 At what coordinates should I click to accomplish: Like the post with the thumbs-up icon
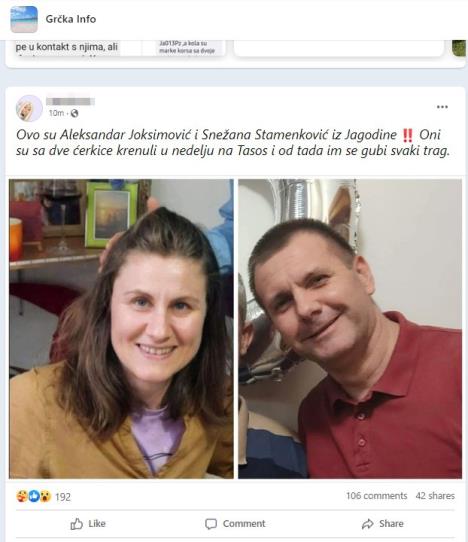[x=76, y=524]
